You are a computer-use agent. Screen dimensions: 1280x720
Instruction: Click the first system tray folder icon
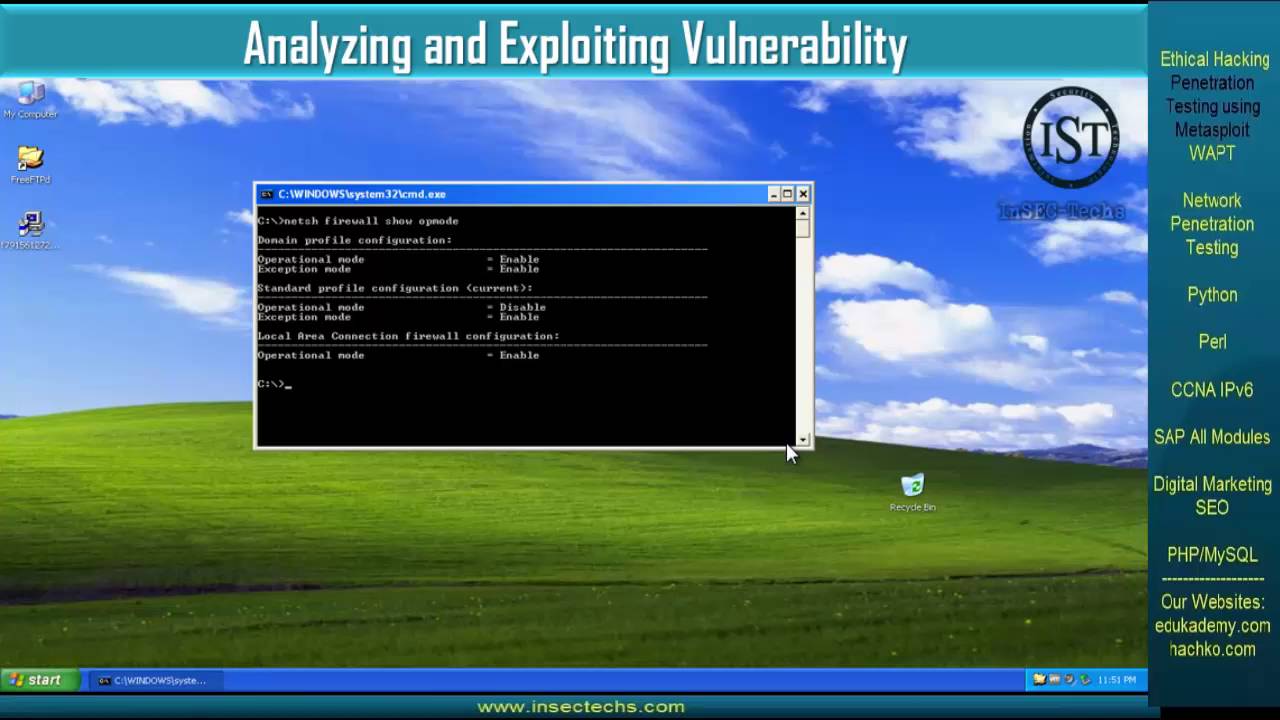[1040, 680]
